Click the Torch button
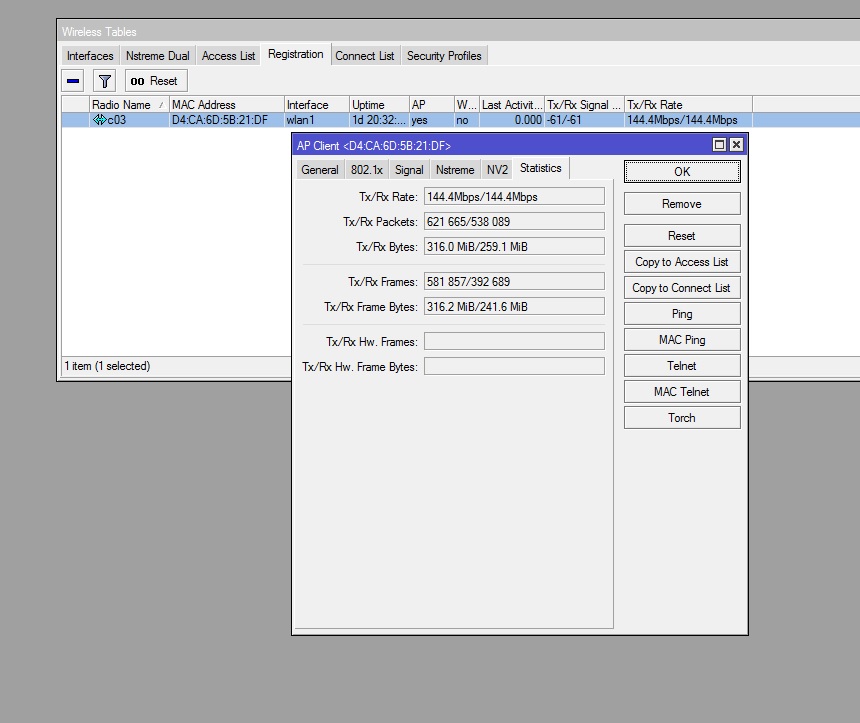This screenshot has width=860, height=723. [682, 418]
